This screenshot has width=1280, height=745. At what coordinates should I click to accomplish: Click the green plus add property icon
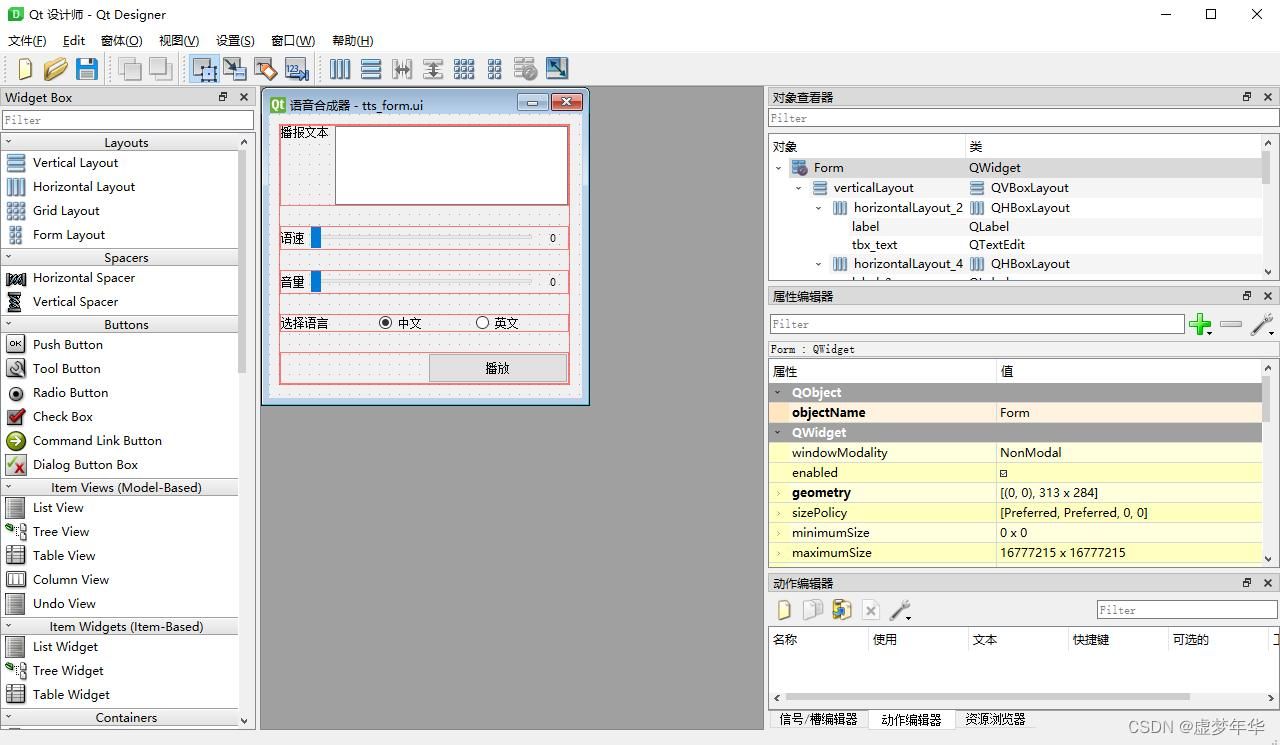point(1199,324)
